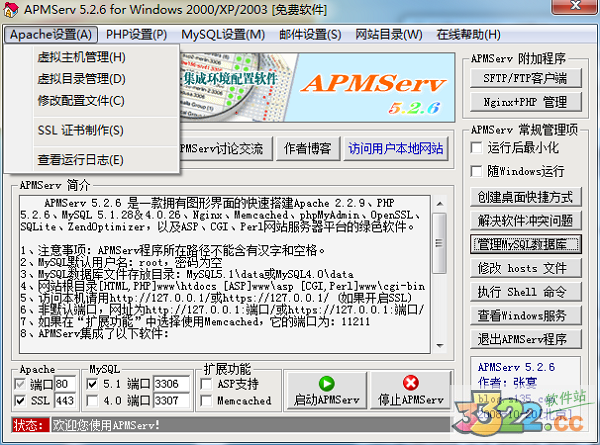
Task: Choose 虚拟主机管理(H) from the Apache menu
Action: [92, 57]
